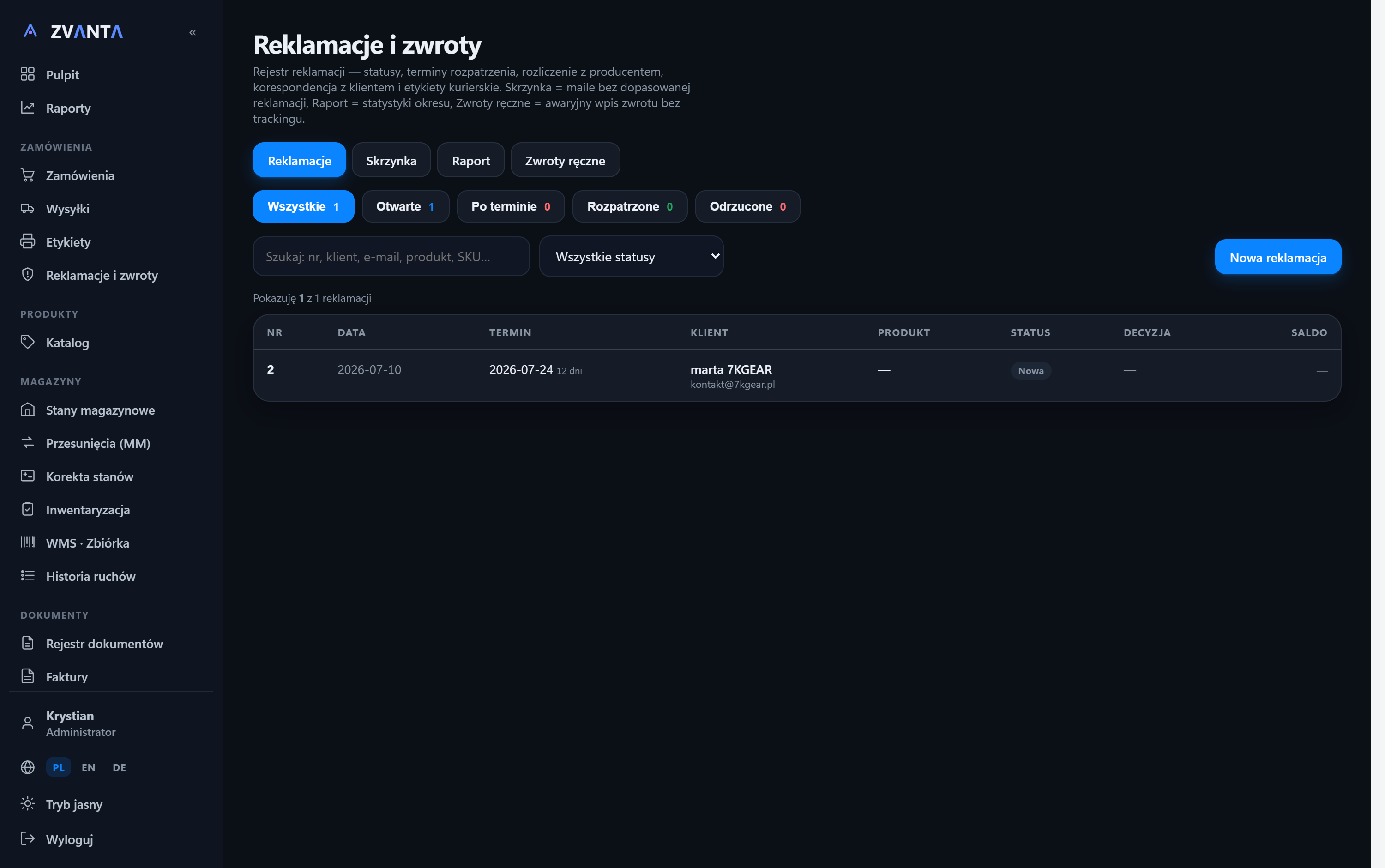Open the Pulpit dashboard grid icon
Screen dimensions: 1385x868
(x=28, y=74)
